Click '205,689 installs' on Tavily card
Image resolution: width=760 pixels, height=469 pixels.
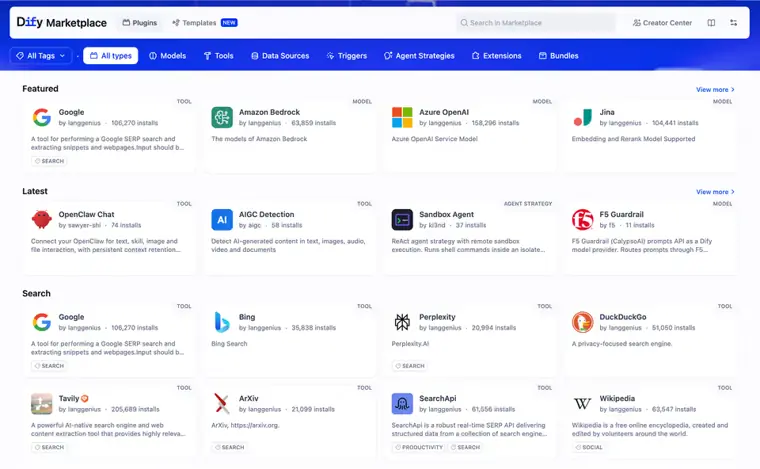pyautogui.click(x=135, y=409)
